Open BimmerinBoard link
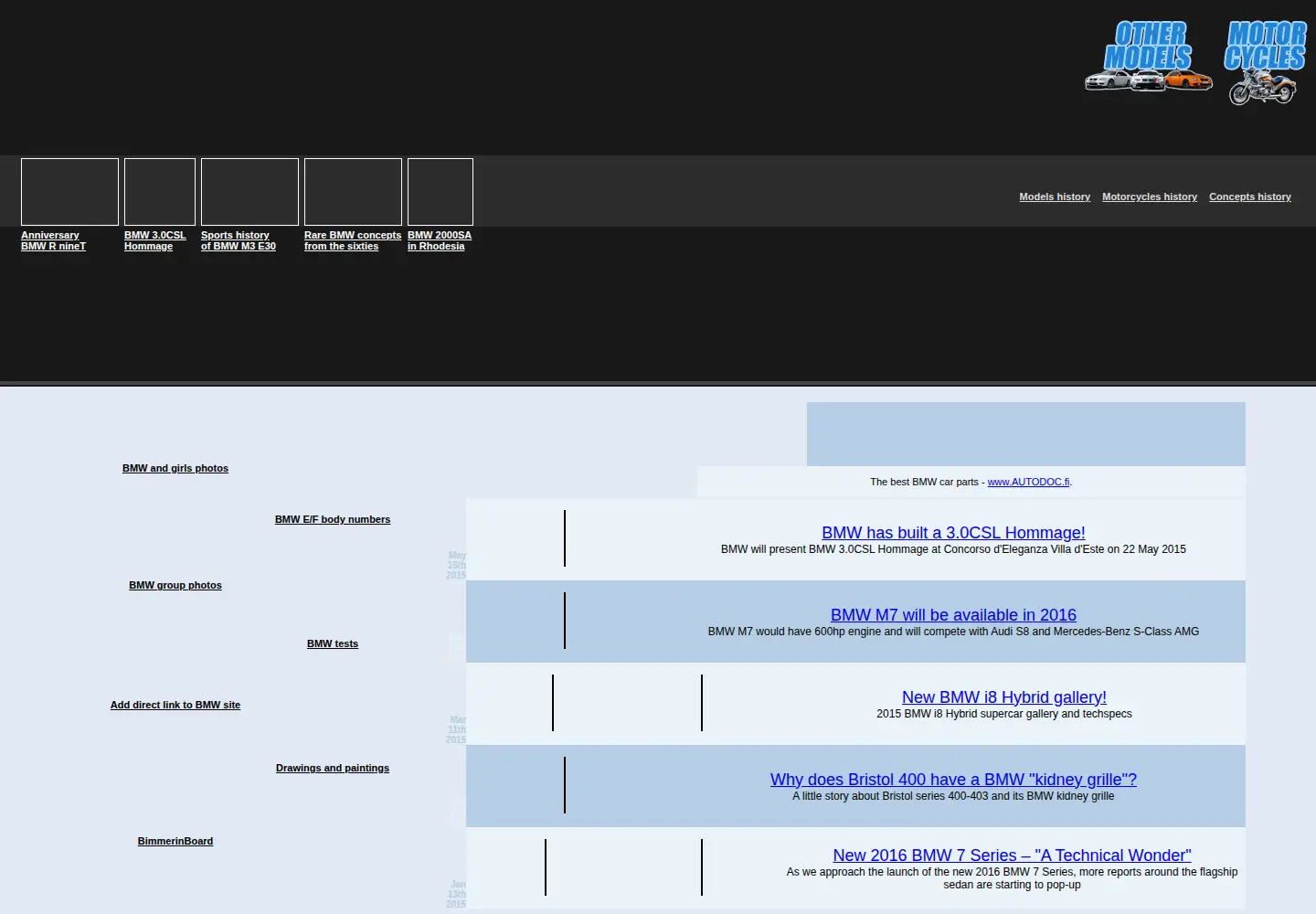The image size is (1316, 914). (x=175, y=841)
